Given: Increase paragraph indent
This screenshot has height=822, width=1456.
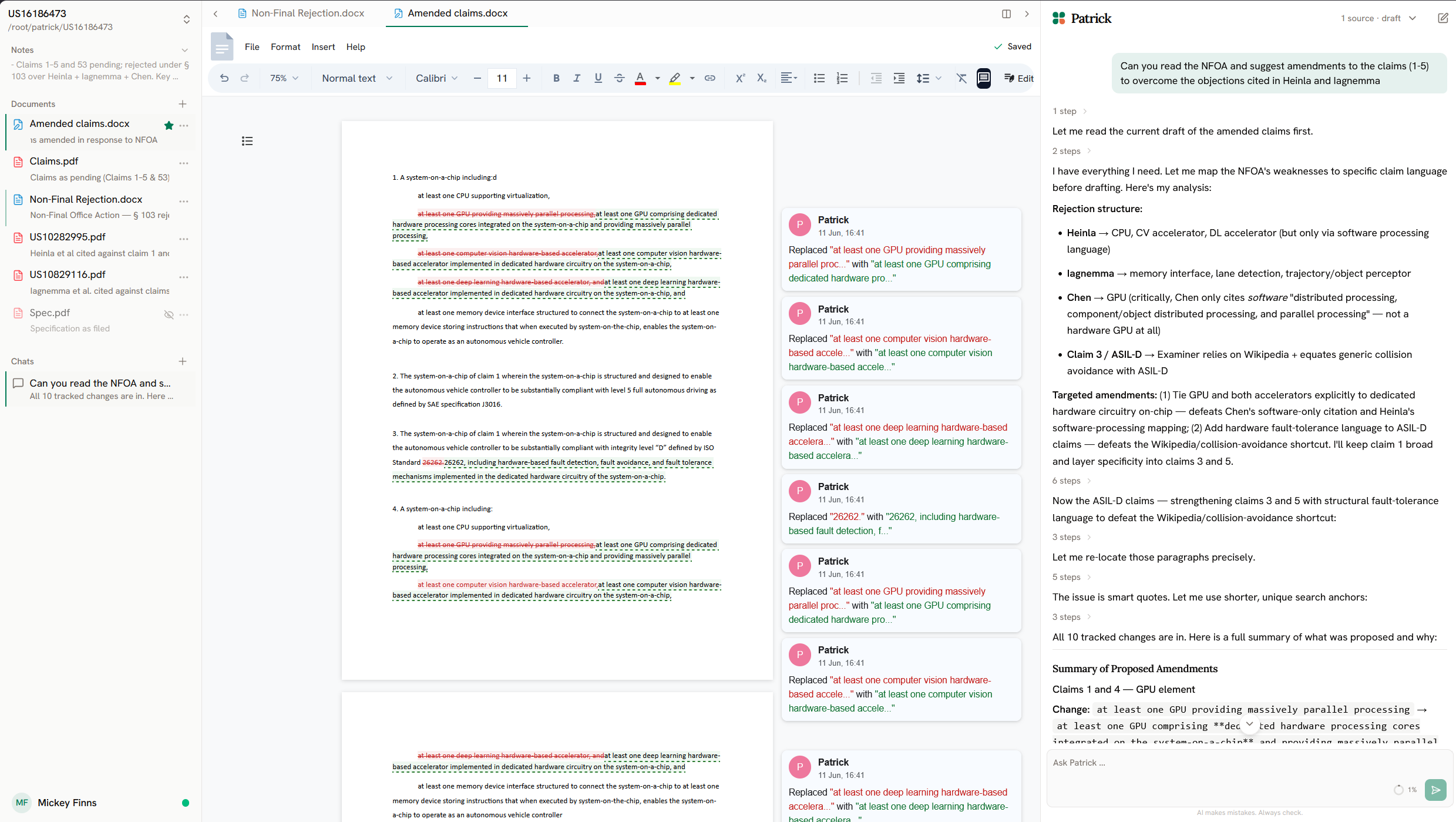Looking at the screenshot, I should 899,78.
